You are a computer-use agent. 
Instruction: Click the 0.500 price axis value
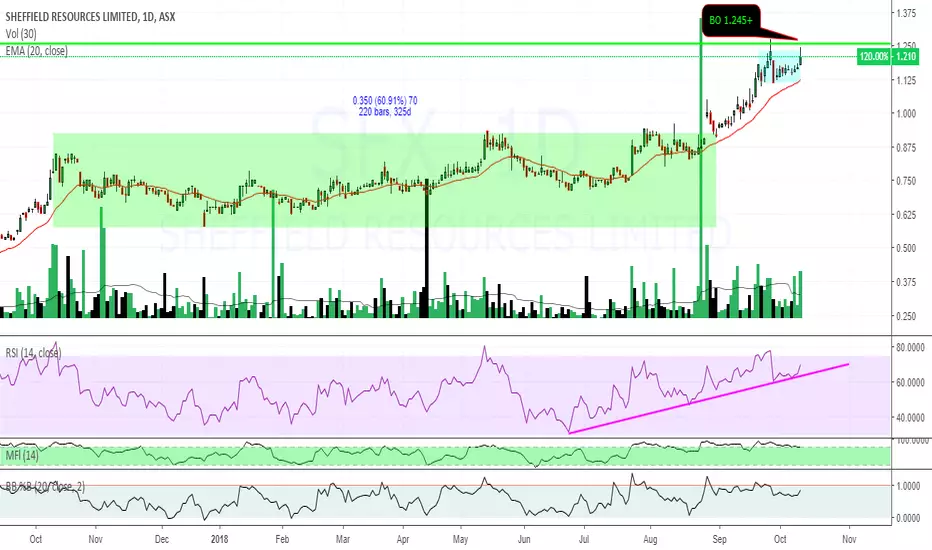tap(906, 248)
